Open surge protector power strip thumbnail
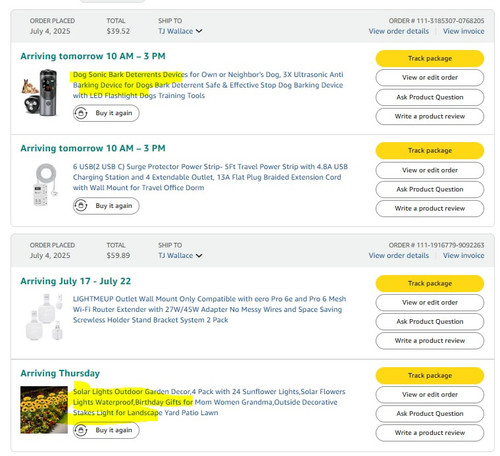The height and width of the screenshot is (456, 500). (x=45, y=184)
